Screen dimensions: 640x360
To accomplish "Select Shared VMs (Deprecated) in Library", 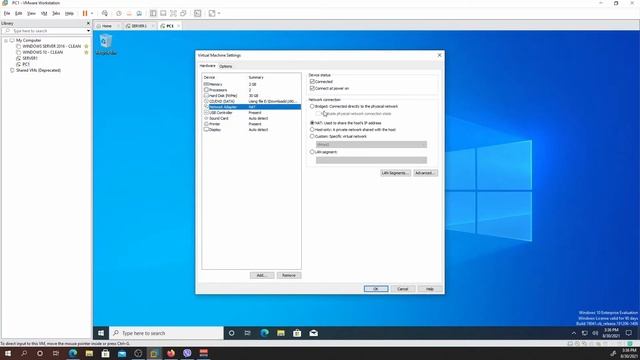I will [38, 70].
